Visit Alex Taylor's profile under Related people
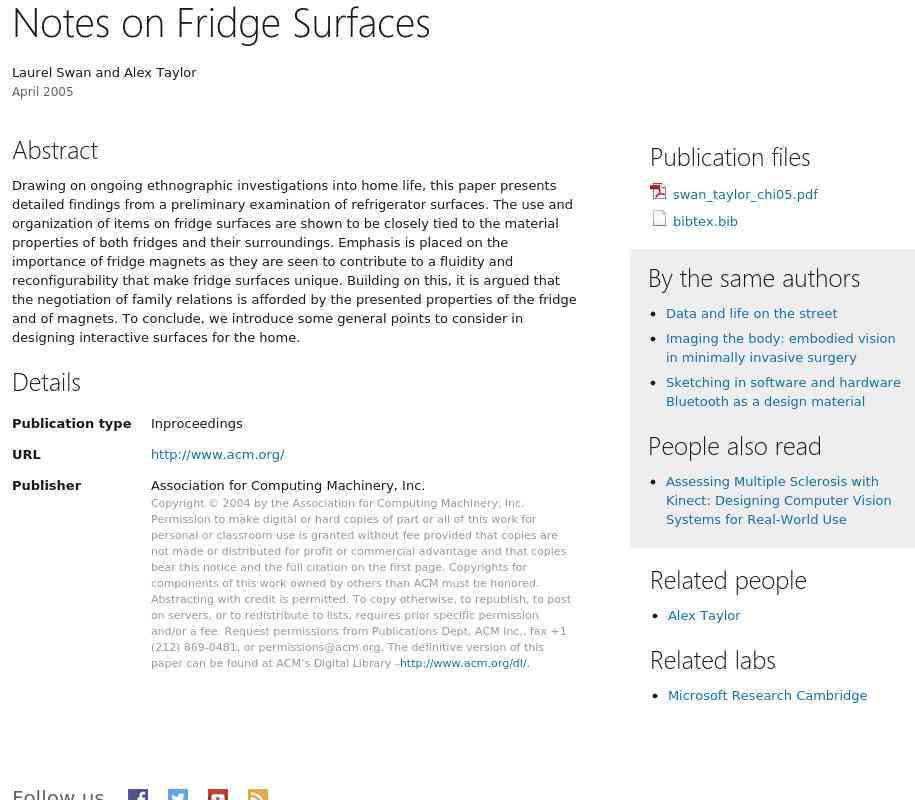This screenshot has height=800, width=915. point(704,616)
